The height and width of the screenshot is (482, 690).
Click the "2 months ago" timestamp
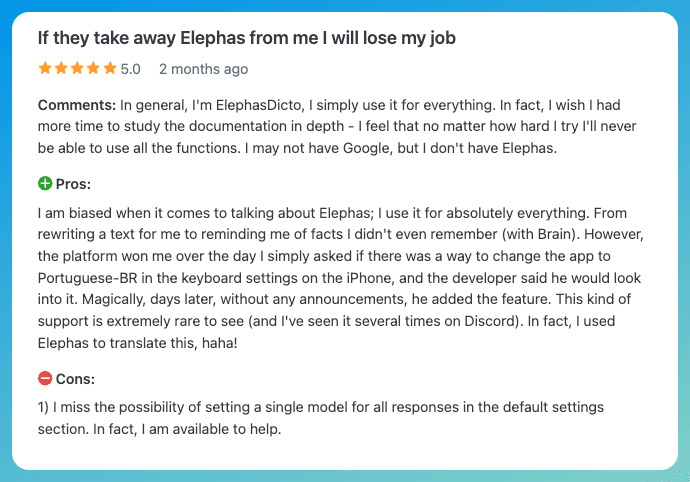click(x=203, y=70)
